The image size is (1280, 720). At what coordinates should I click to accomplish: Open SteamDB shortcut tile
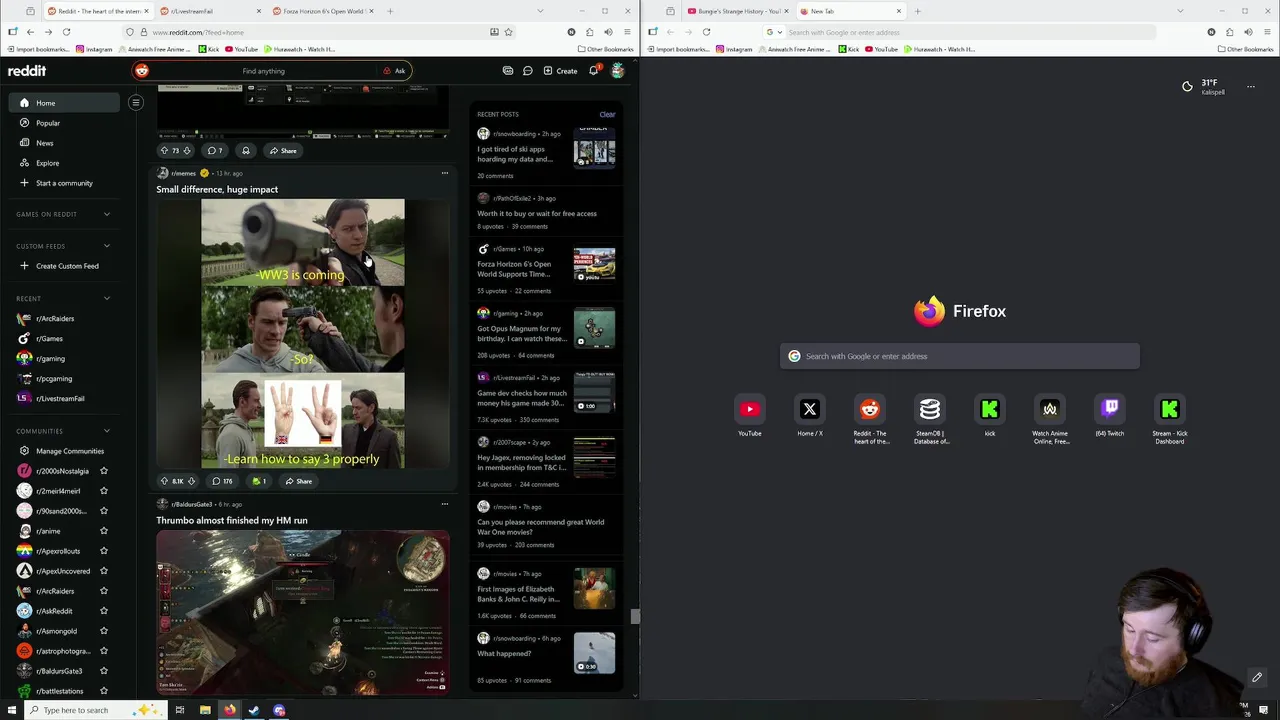point(930,419)
